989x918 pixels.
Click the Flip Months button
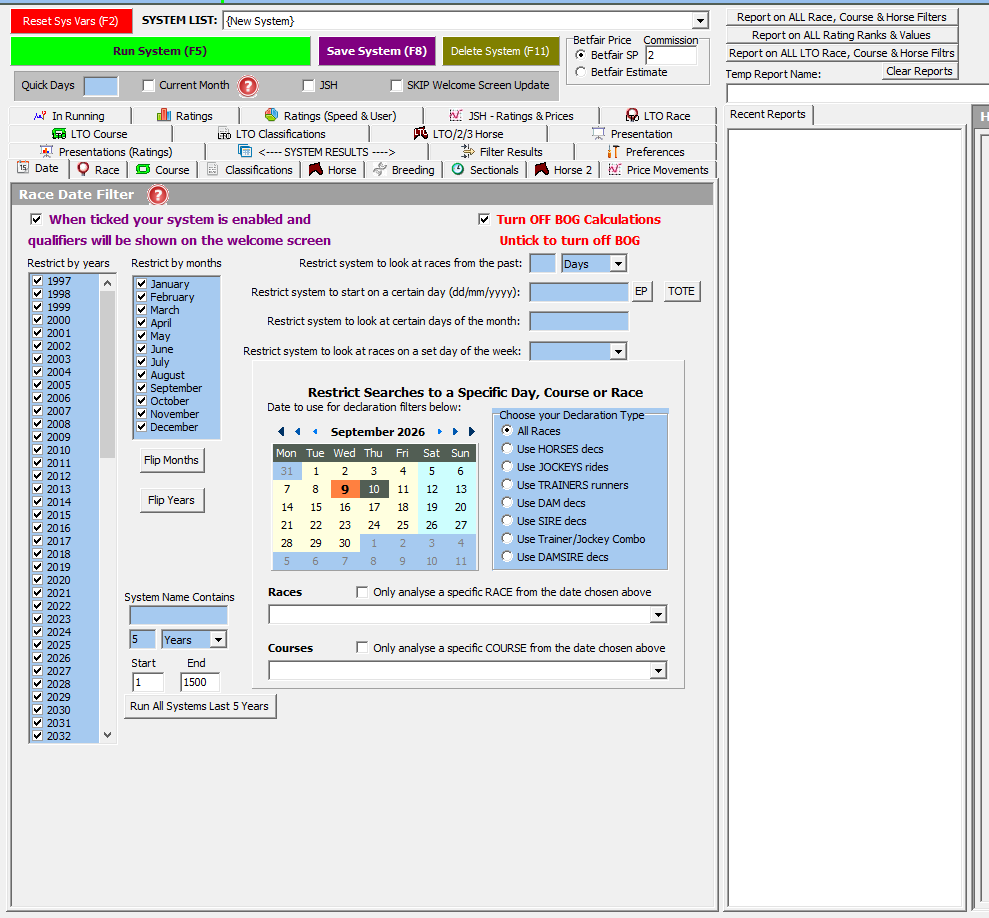(x=172, y=461)
